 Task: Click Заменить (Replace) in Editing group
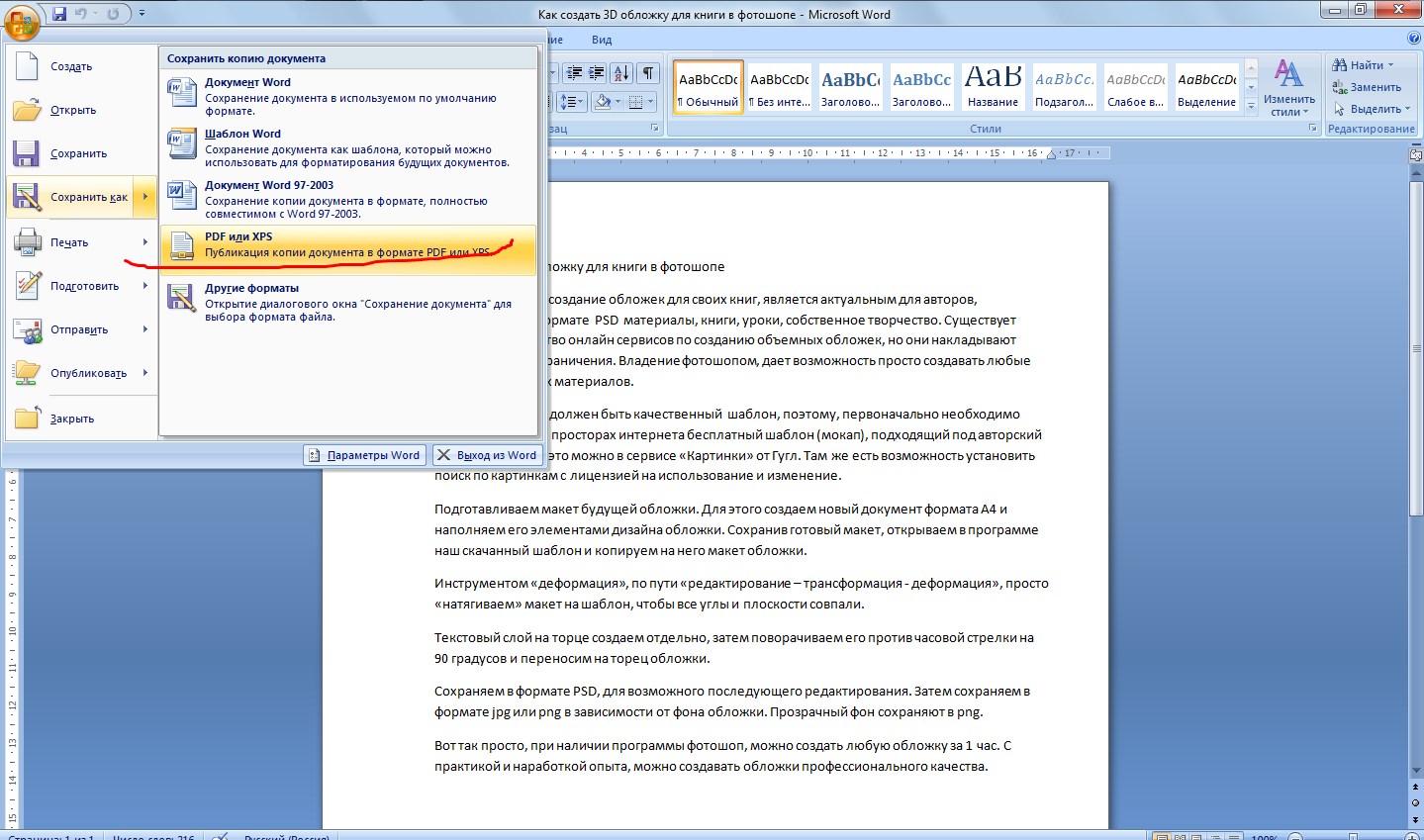[1368, 87]
